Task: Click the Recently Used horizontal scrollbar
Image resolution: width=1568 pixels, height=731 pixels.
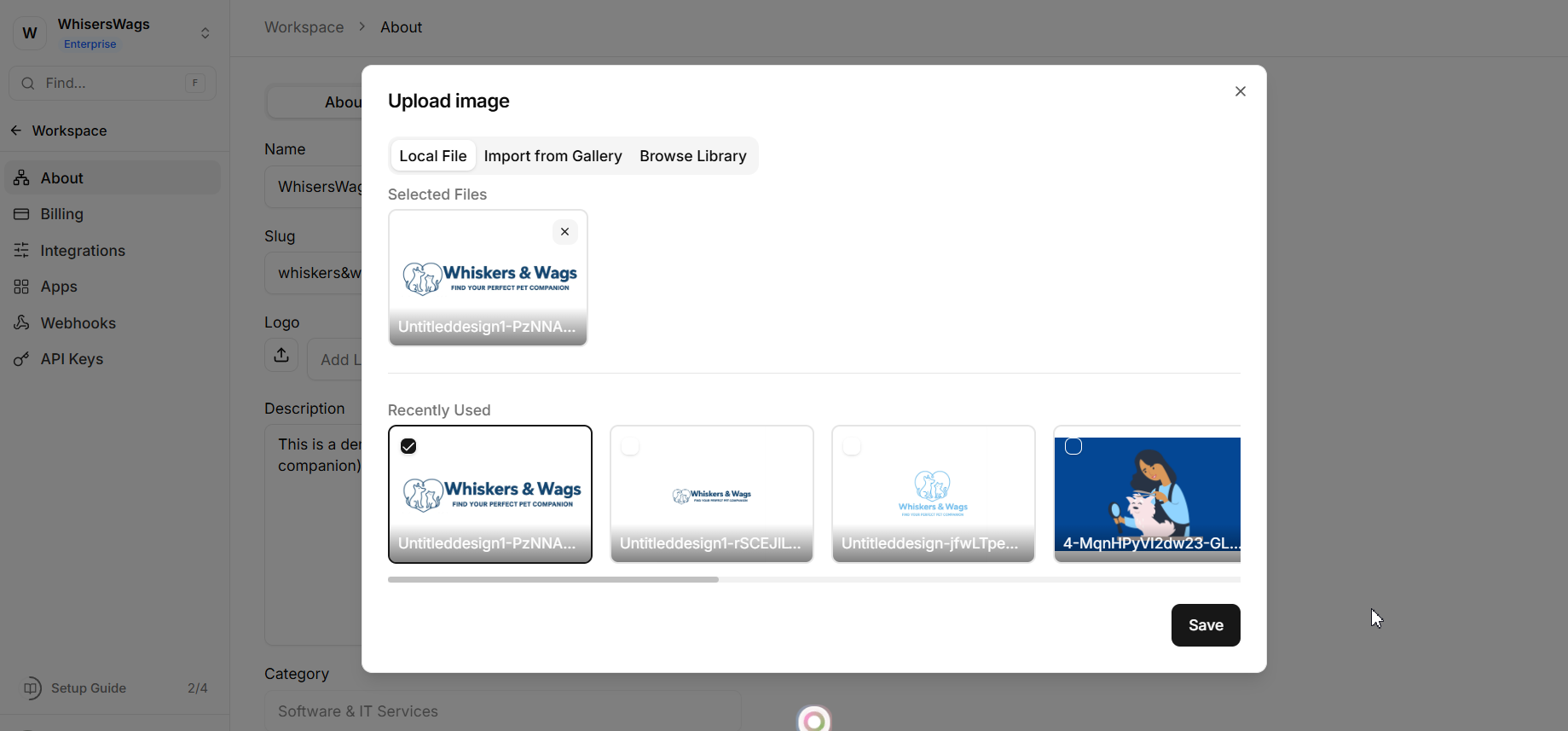Action: (553, 579)
